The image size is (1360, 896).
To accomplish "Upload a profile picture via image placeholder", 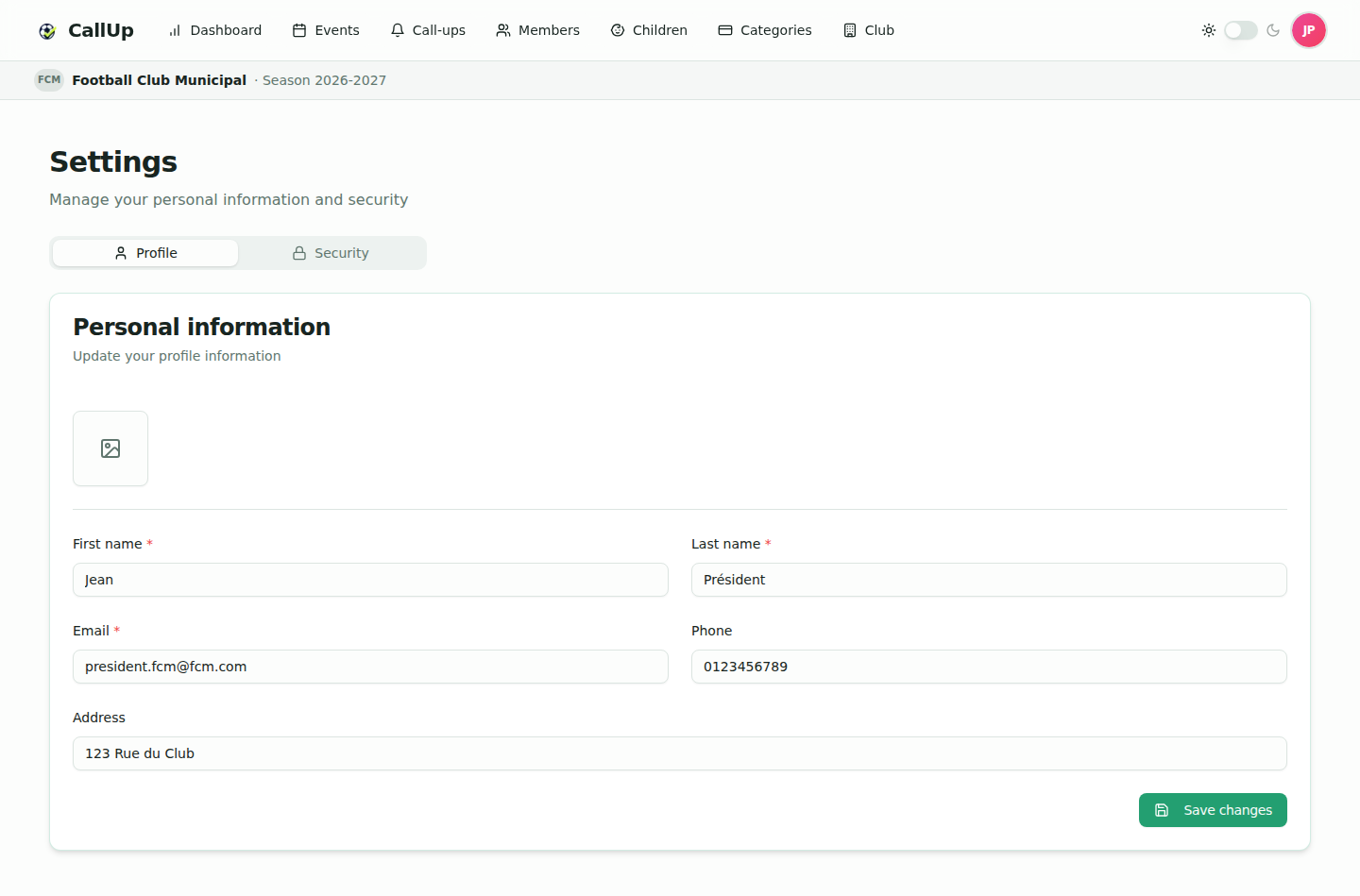I will (x=110, y=448).
